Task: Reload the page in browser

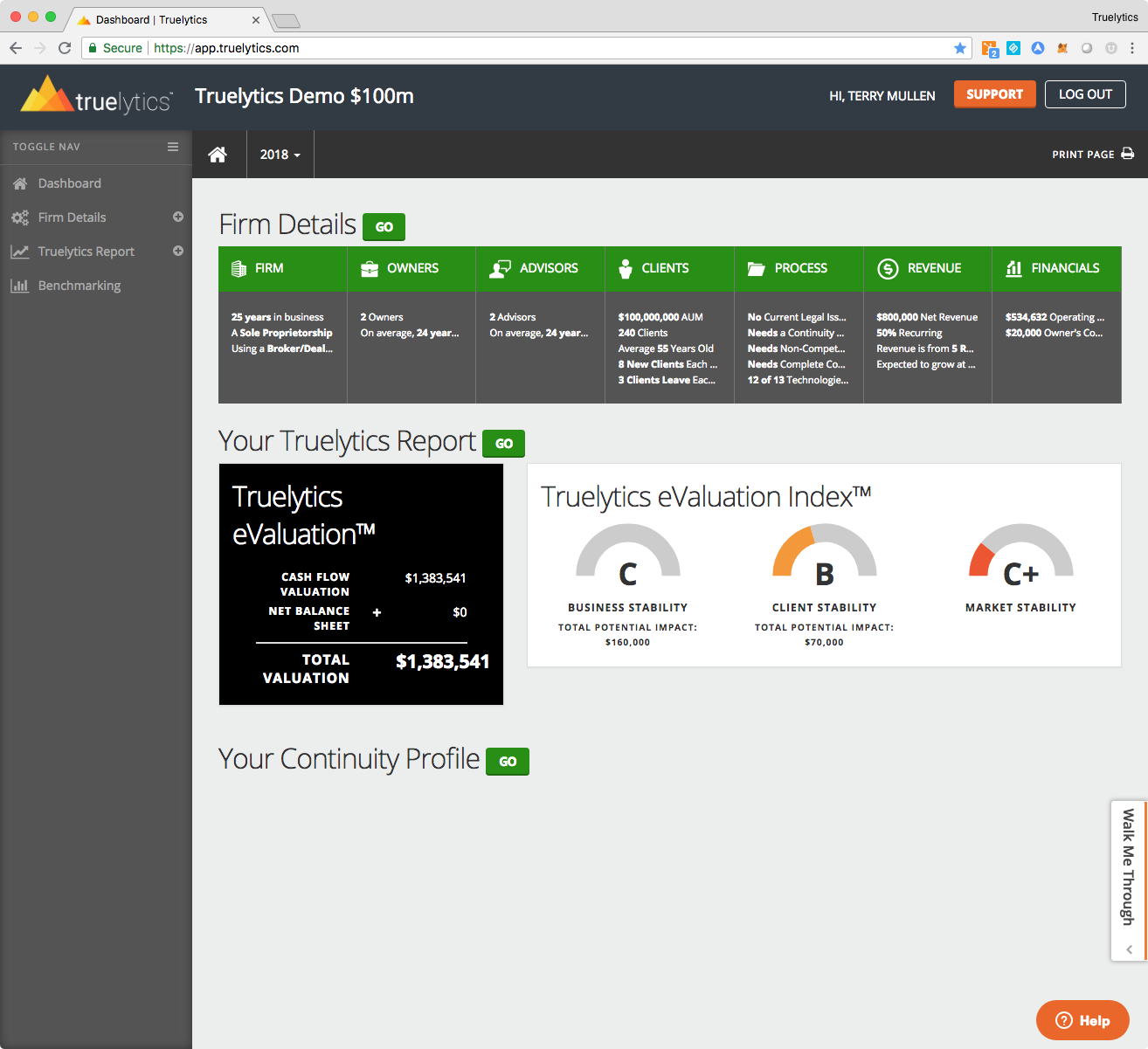Action: tap(65, 48)
